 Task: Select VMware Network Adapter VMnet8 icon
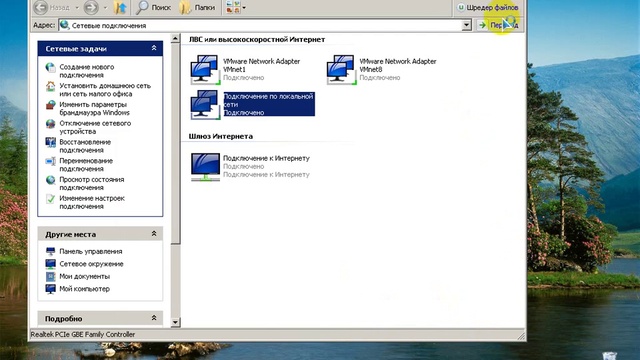[x=342, y=69]
